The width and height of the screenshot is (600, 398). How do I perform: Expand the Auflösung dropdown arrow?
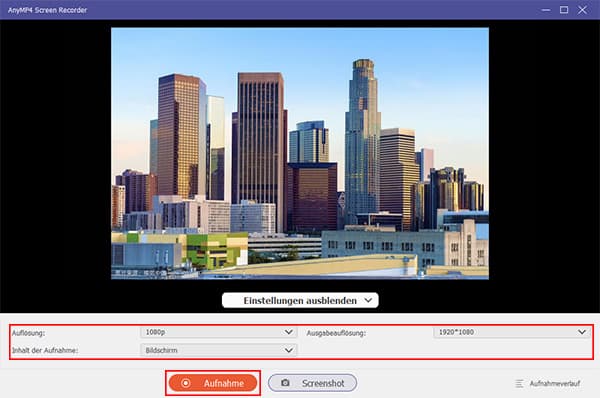[289, 332]
